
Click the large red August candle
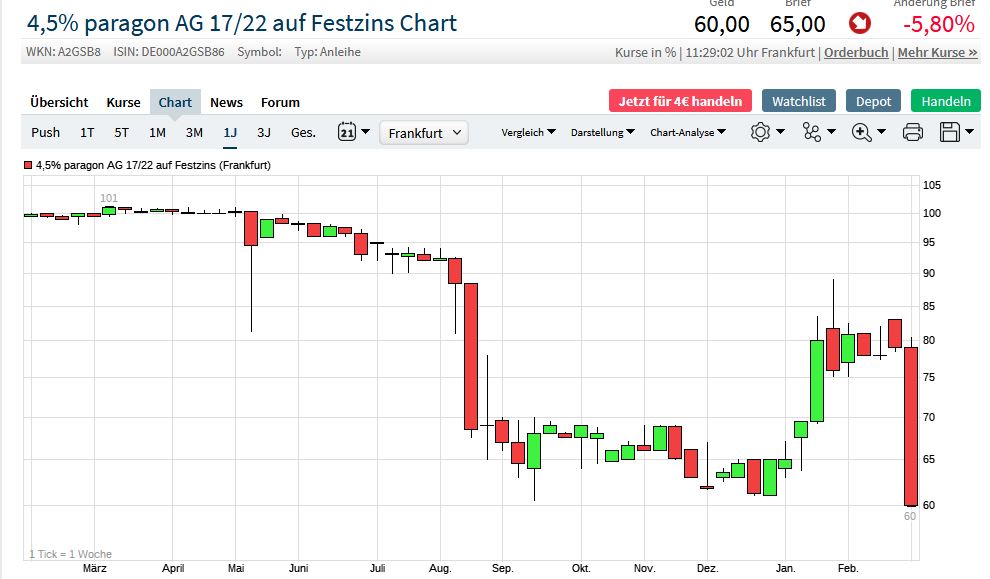pos(470,357)
